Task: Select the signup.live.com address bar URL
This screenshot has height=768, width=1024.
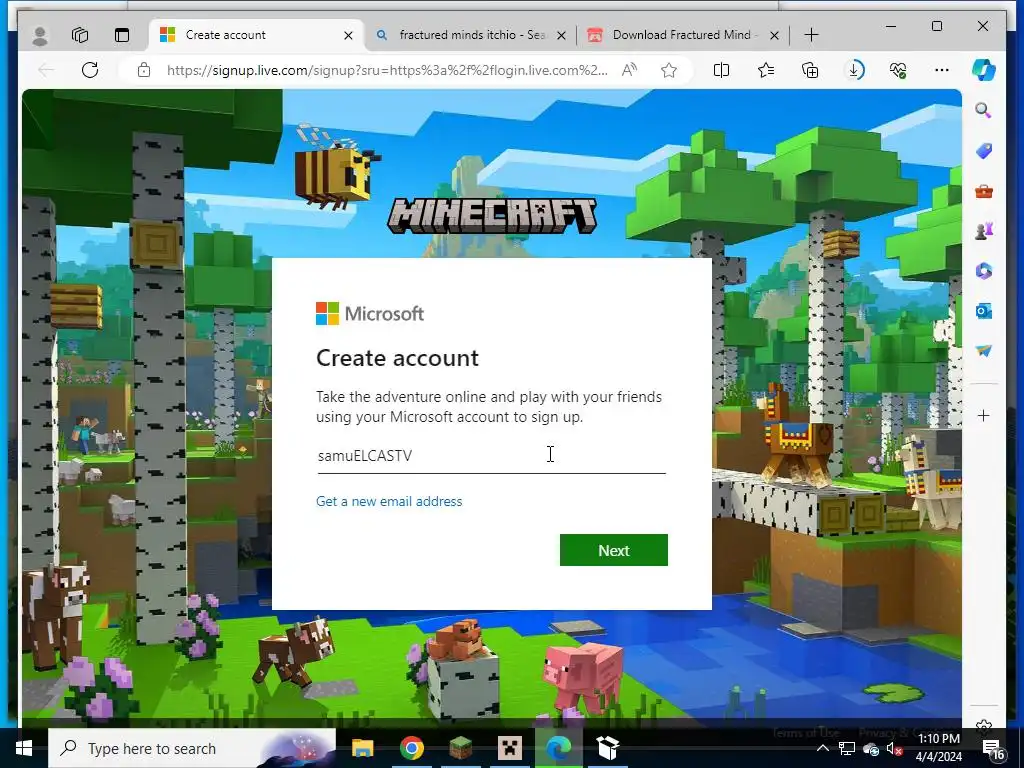Action: tap(387, 70)
